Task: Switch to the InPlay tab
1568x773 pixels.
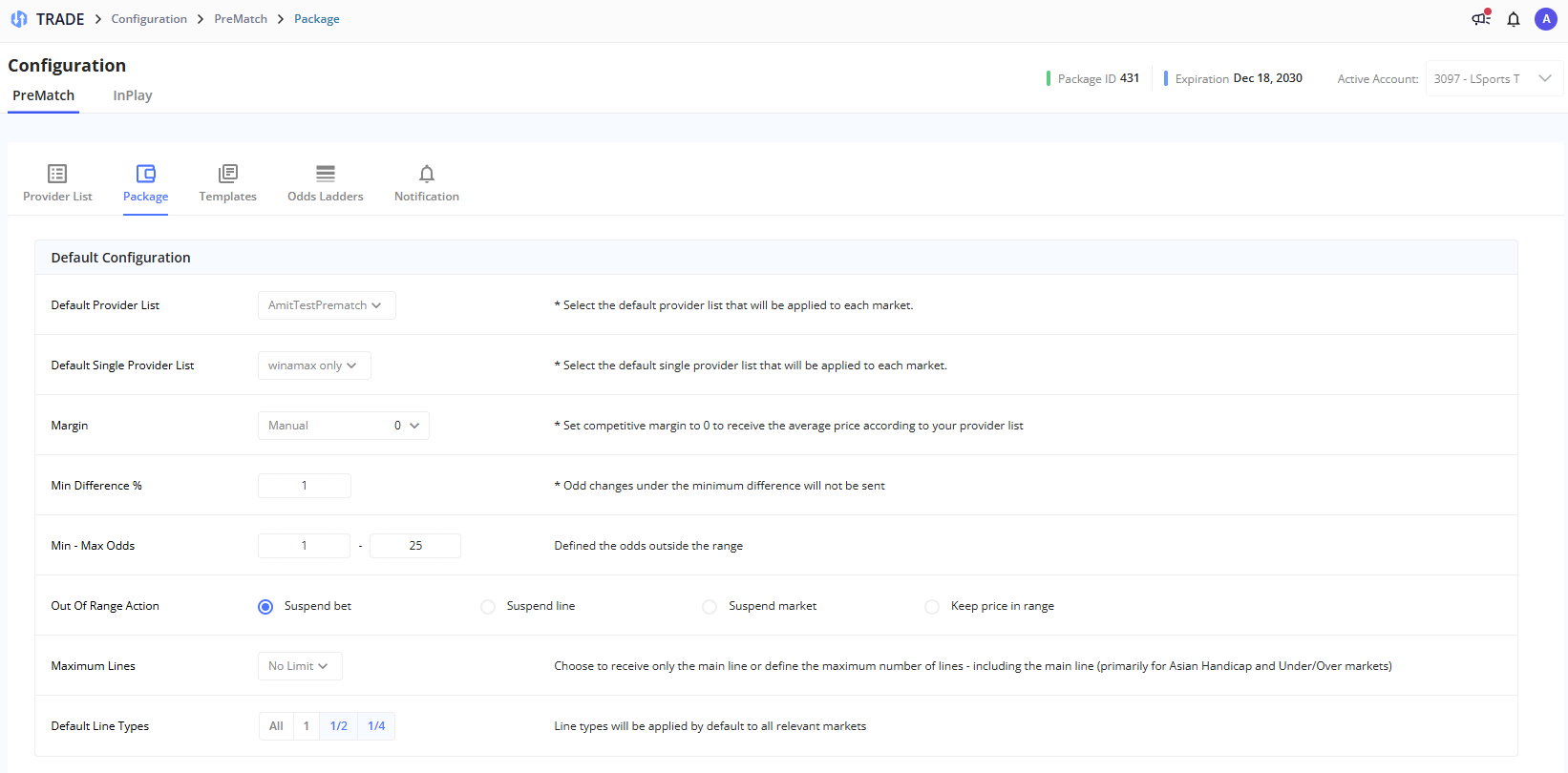Action: pyautogui.click(x=133, y=95)
